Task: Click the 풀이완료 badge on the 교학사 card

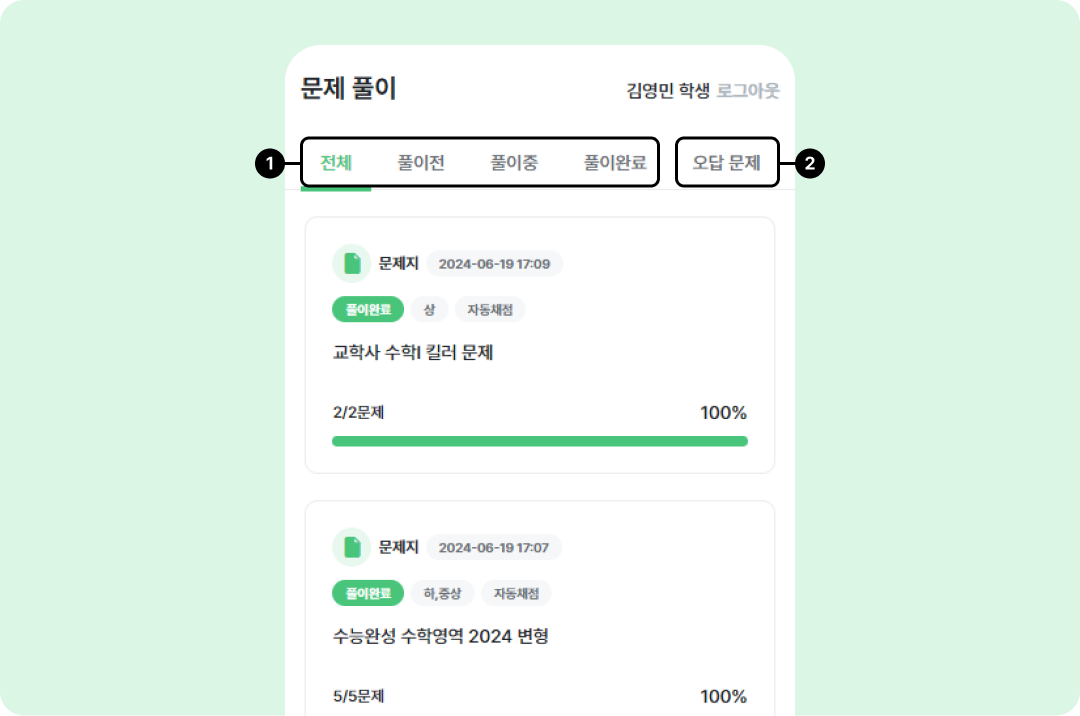Action: (x=368, y=310)
